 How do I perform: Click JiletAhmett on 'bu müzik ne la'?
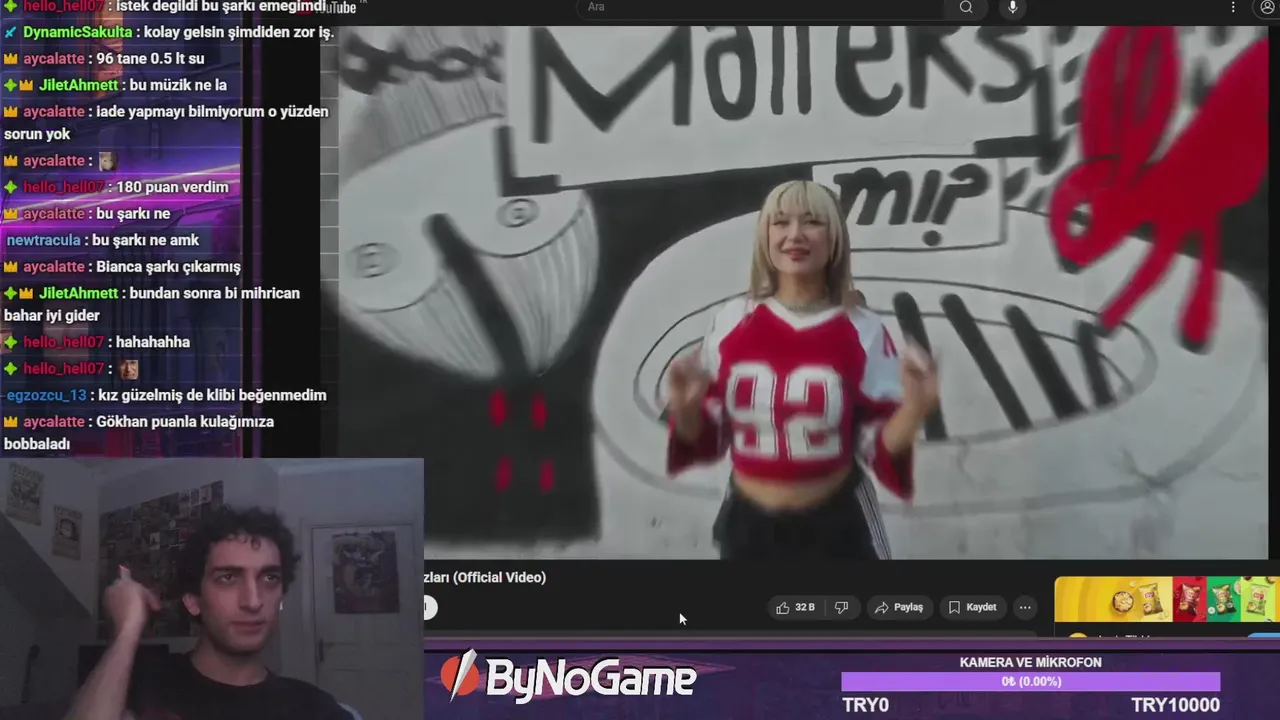78,85
